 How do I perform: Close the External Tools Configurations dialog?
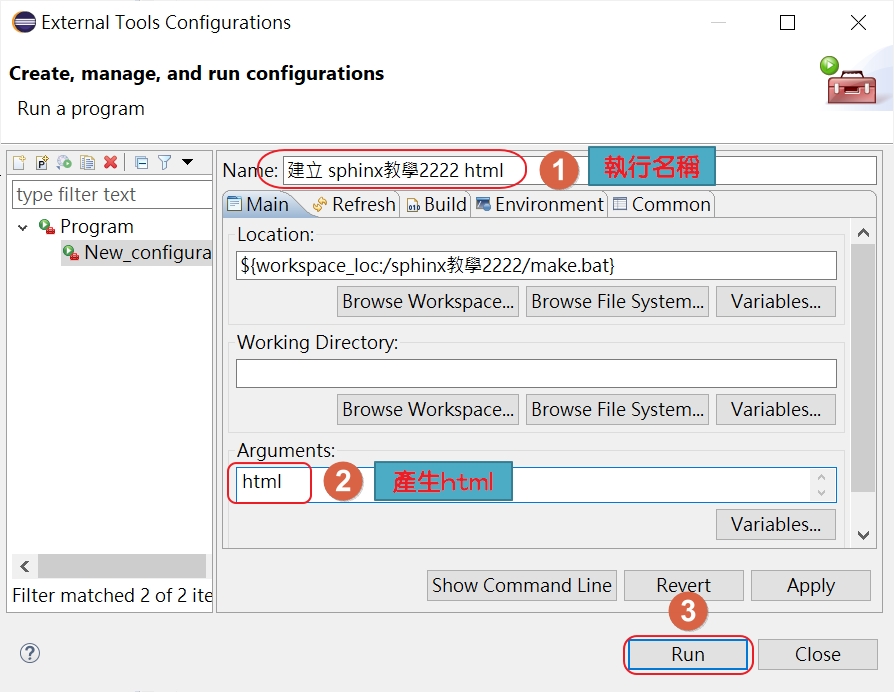(818, 654)
